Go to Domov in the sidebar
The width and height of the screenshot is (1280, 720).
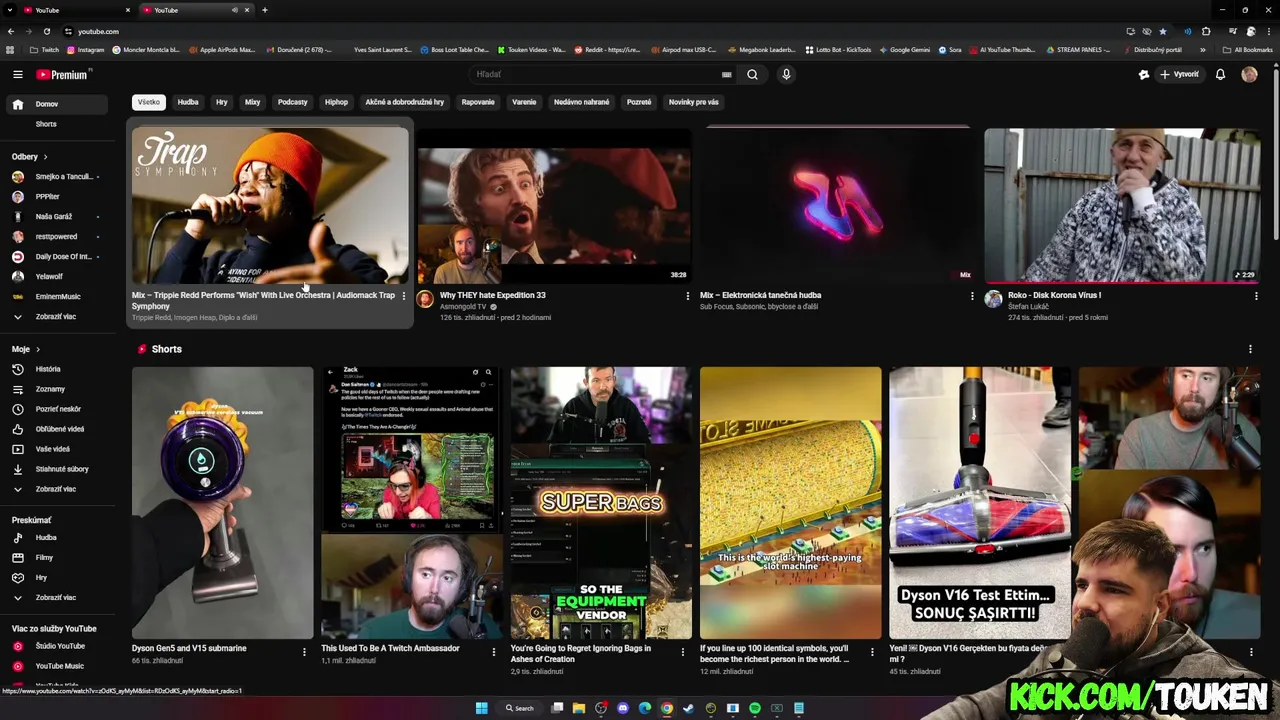[56, 104]
